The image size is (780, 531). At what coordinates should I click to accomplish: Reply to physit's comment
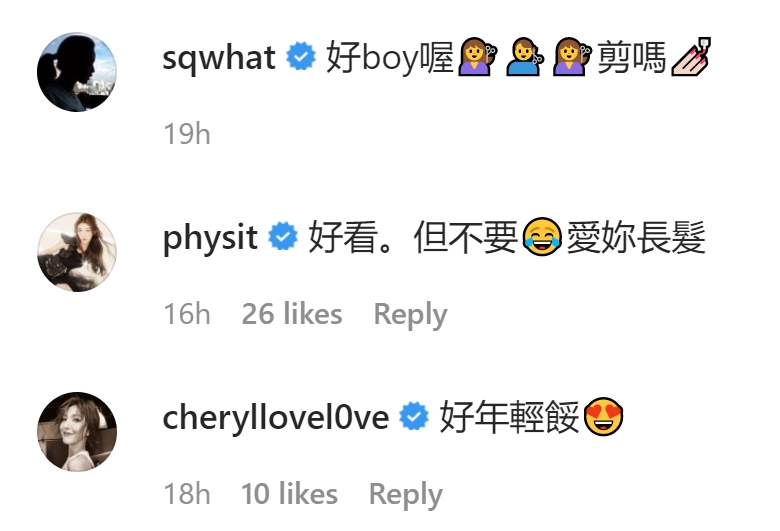coord(410,315)
